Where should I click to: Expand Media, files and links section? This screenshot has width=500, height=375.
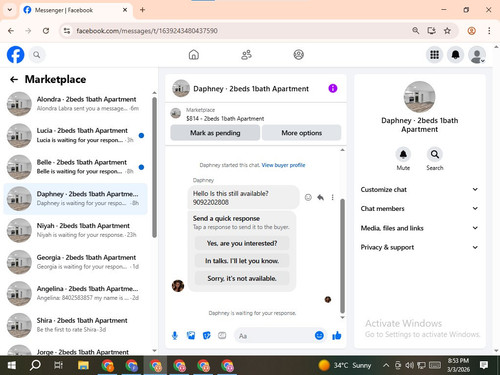(x=419, y=228)
